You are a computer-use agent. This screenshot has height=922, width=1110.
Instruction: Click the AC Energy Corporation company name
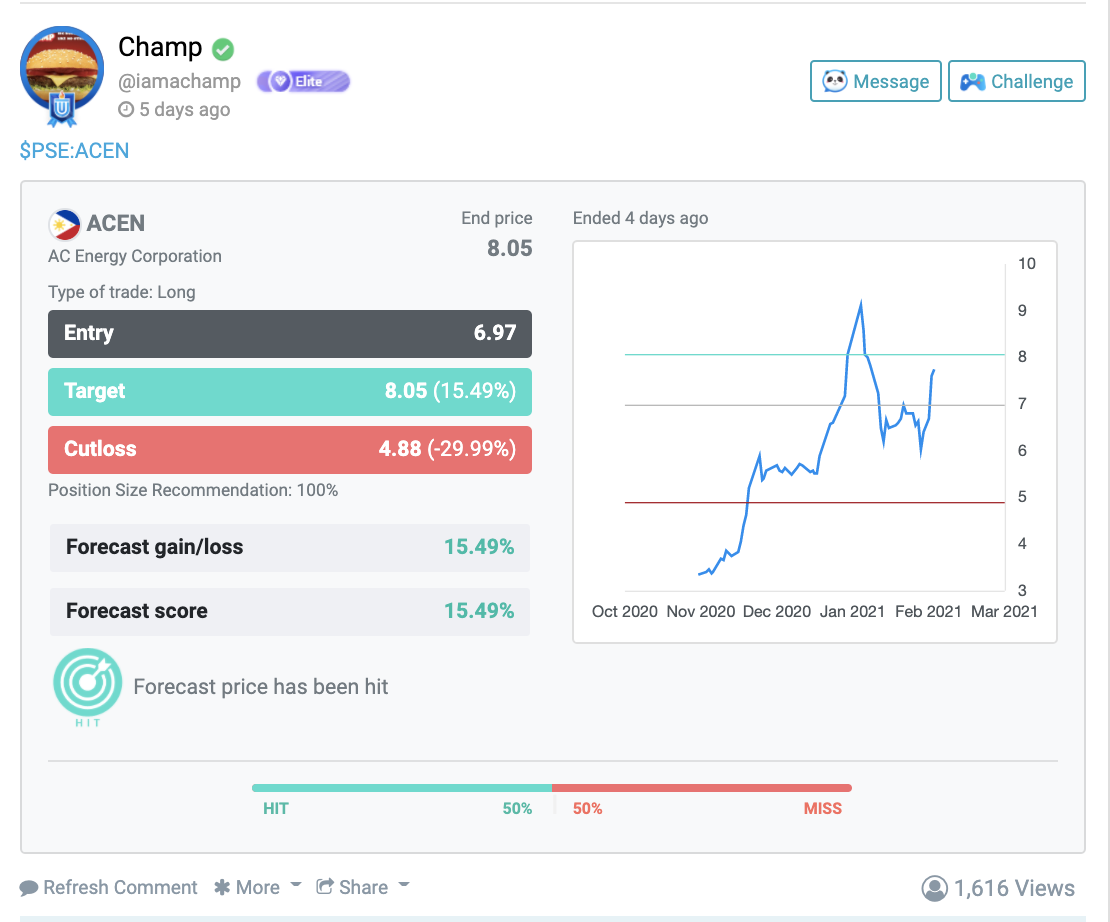pyautogui.click(x=135, y=256)
